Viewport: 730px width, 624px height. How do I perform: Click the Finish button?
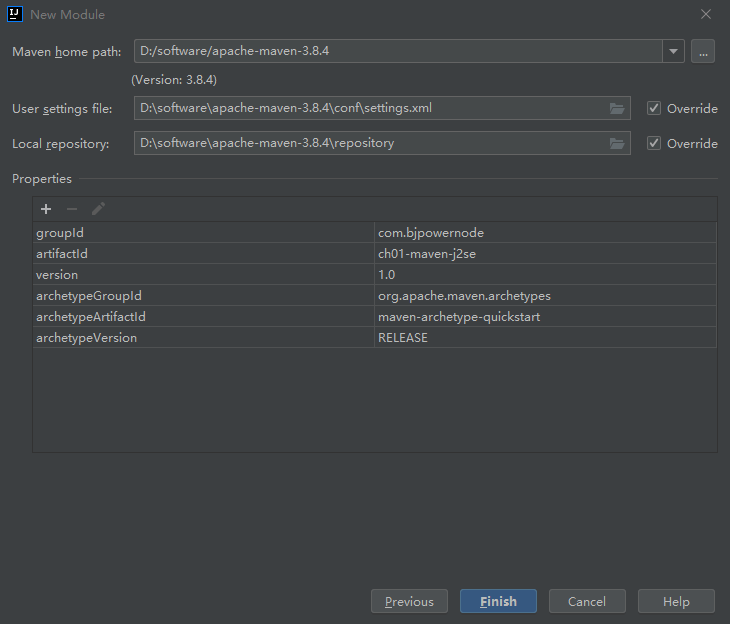[x=498, y=601]
